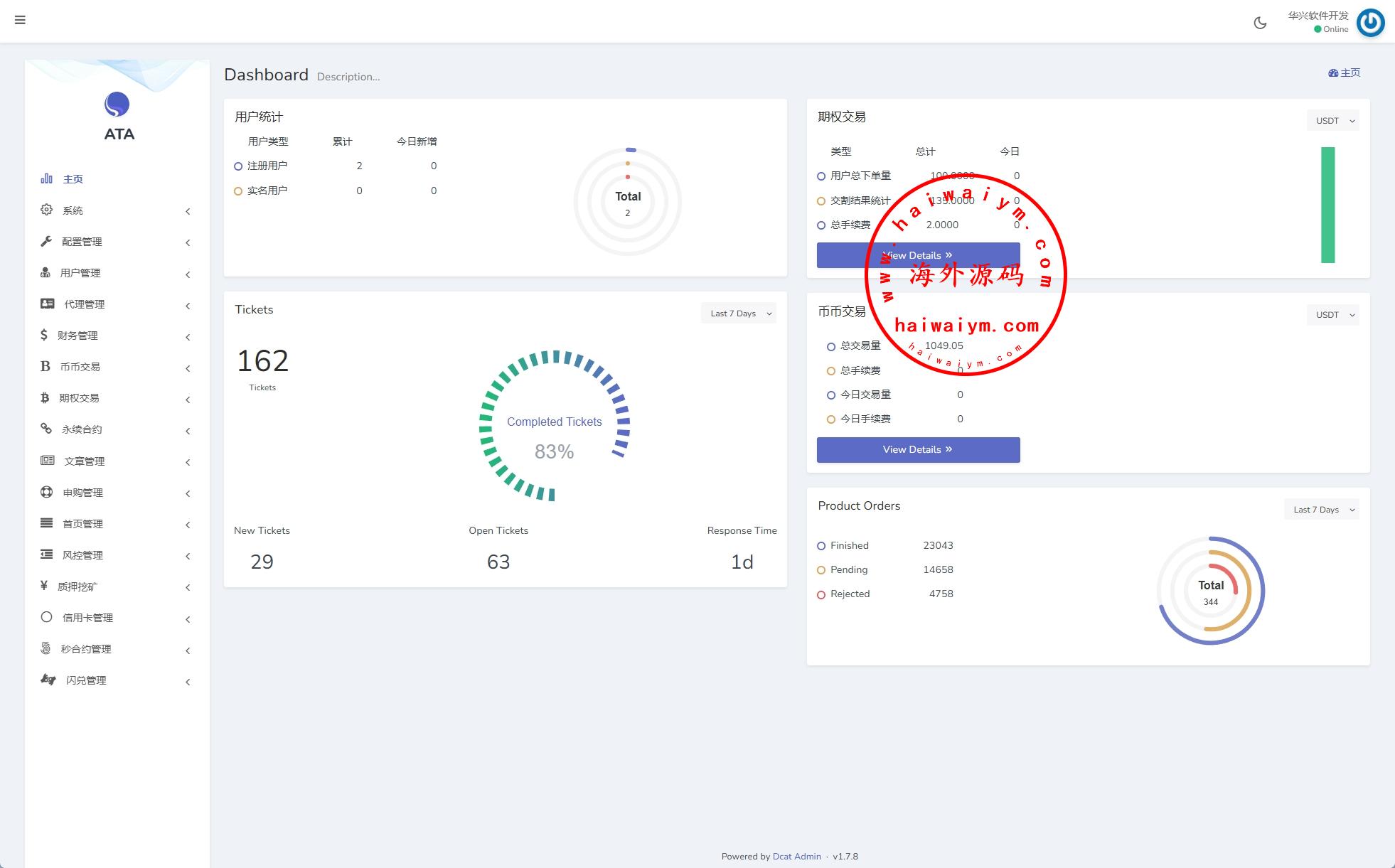Click the 财务管理 dollar icon

pyautogui.click(x=44, y=335)
